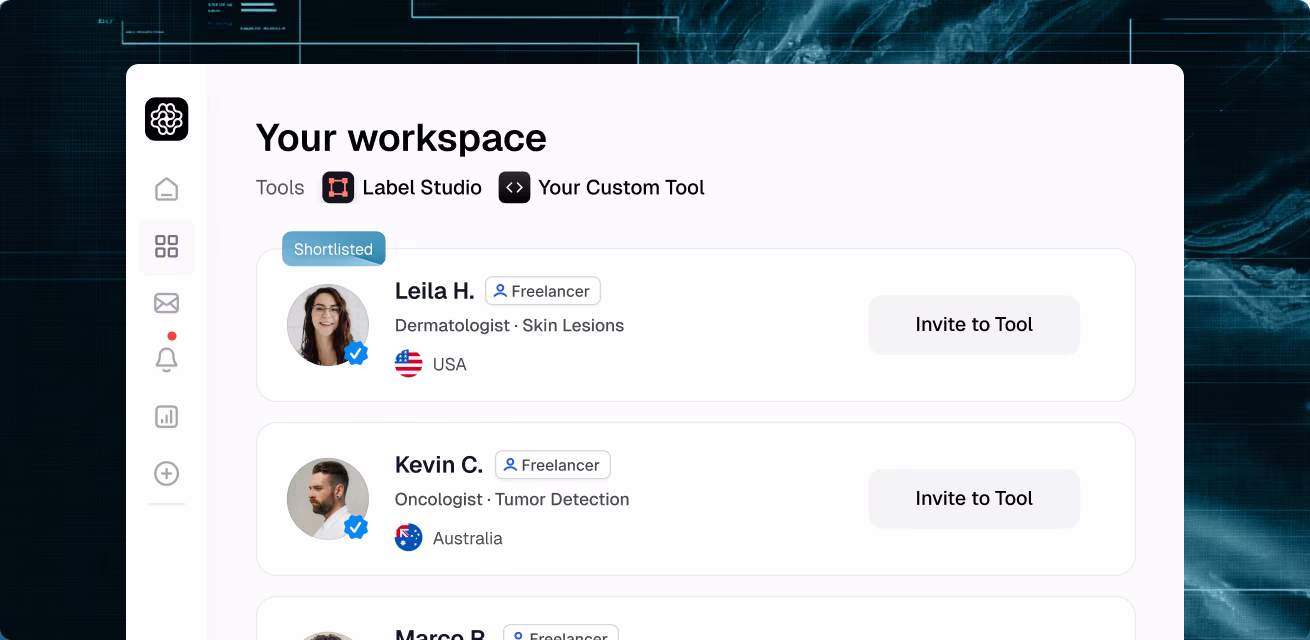Click the plus circle icon in sidebar

coord(166,473)
